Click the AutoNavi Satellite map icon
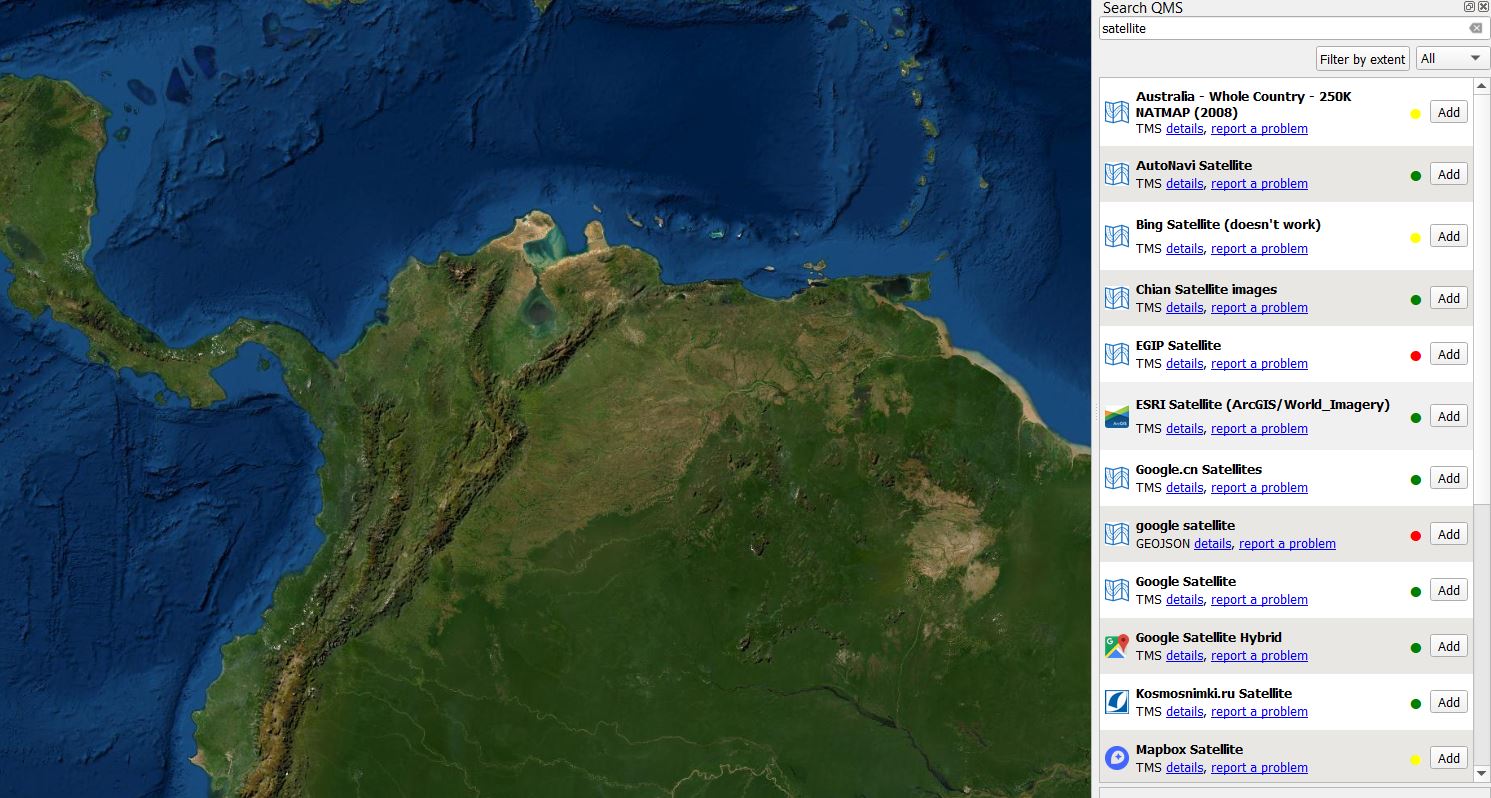 (1116, 175)
